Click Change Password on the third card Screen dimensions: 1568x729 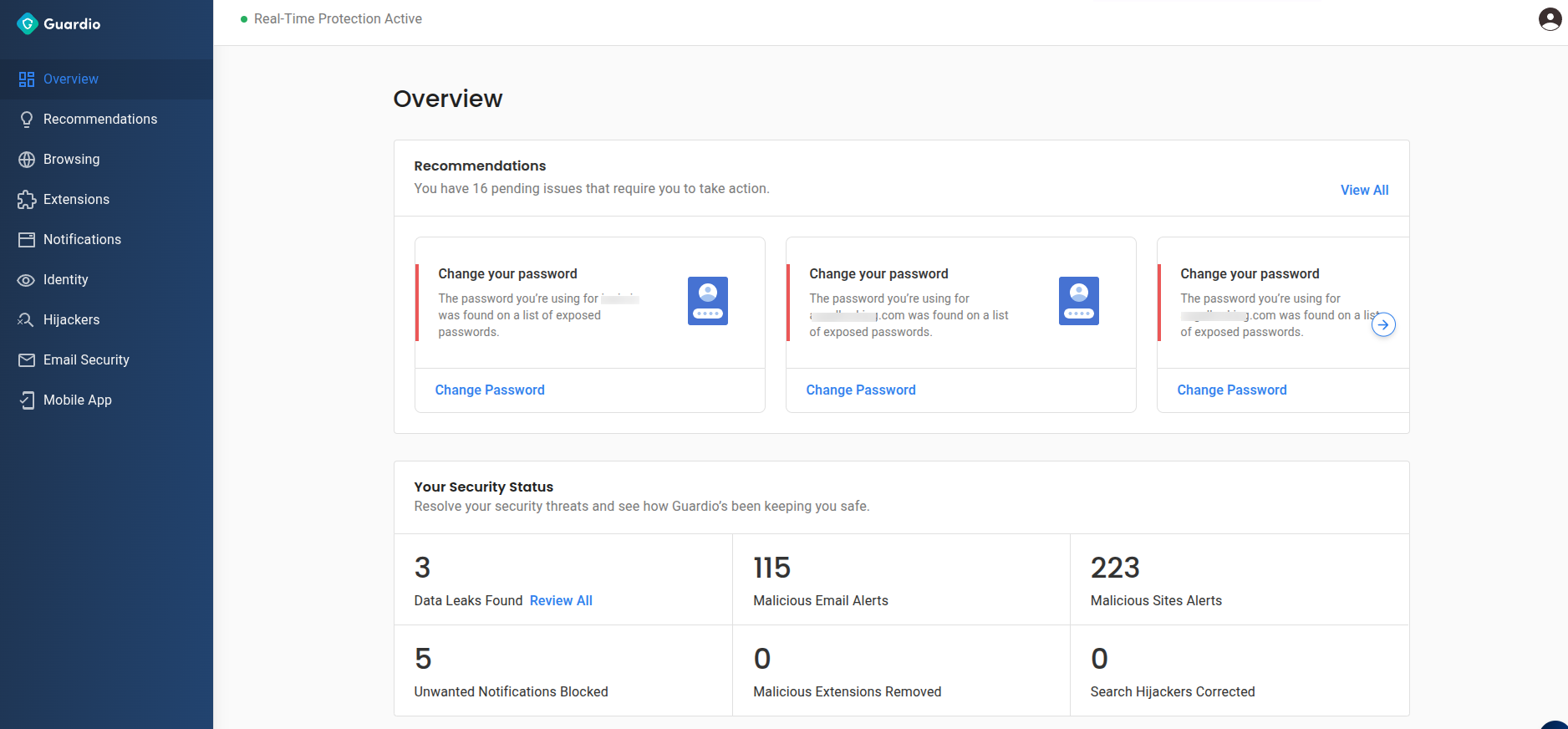coord(1232,390)
